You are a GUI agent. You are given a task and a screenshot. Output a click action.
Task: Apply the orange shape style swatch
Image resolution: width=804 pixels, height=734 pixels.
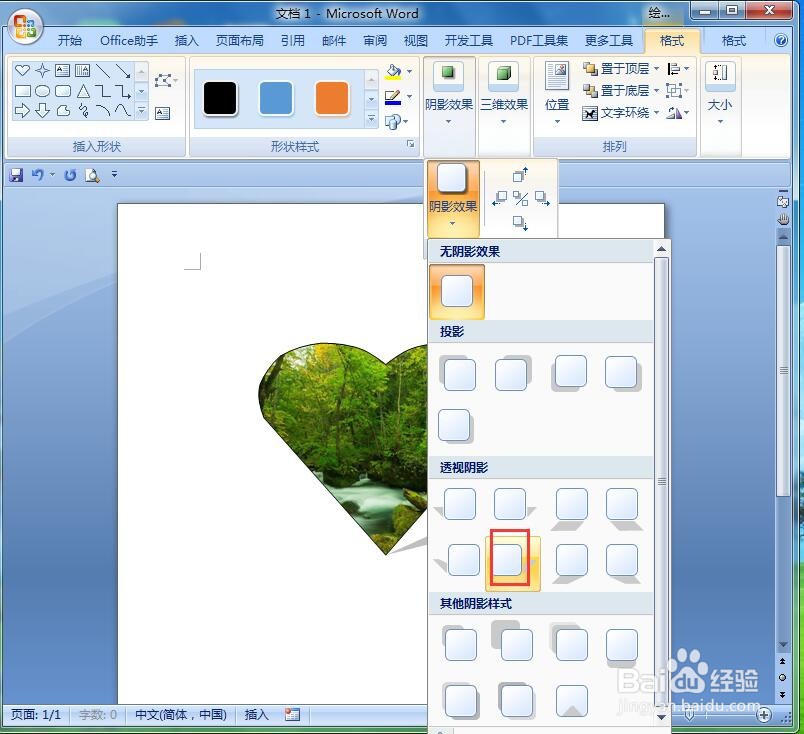(x=332, y=97)
